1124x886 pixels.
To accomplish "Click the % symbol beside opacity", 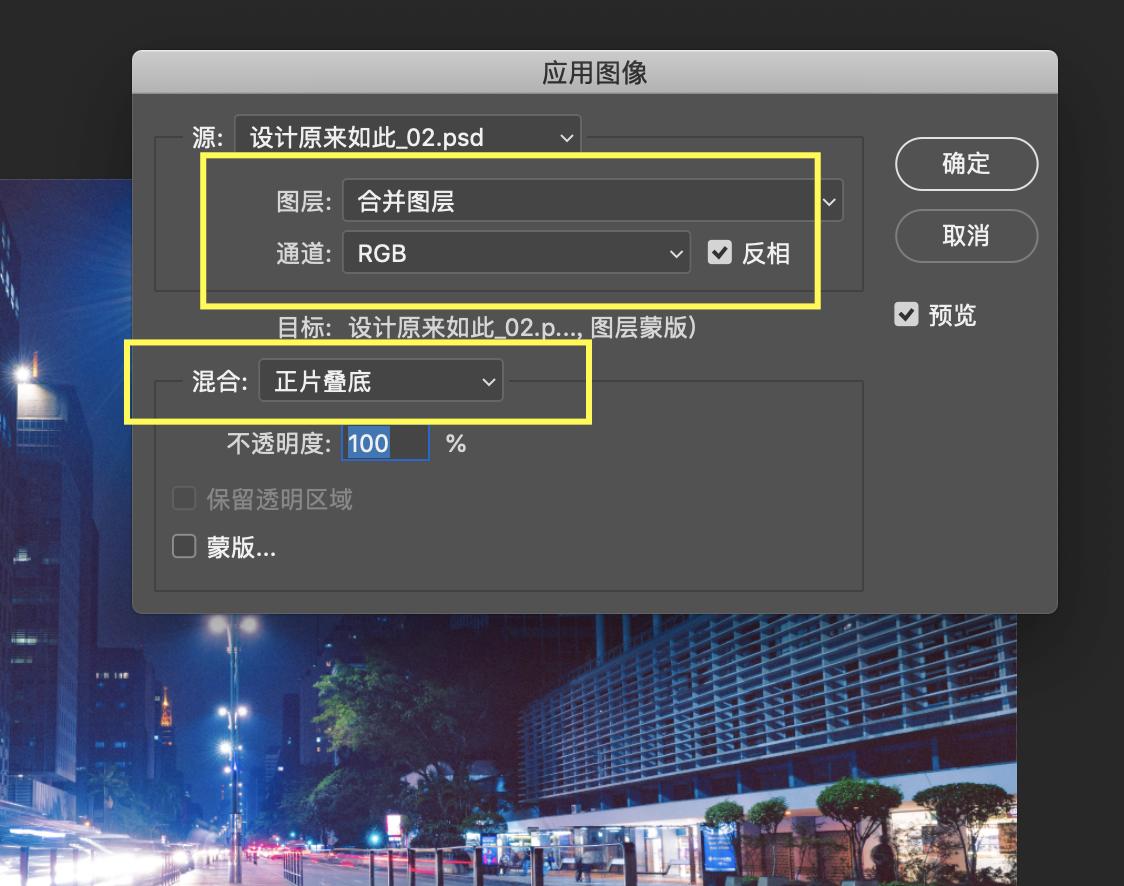I will click(x=454, y=443).
